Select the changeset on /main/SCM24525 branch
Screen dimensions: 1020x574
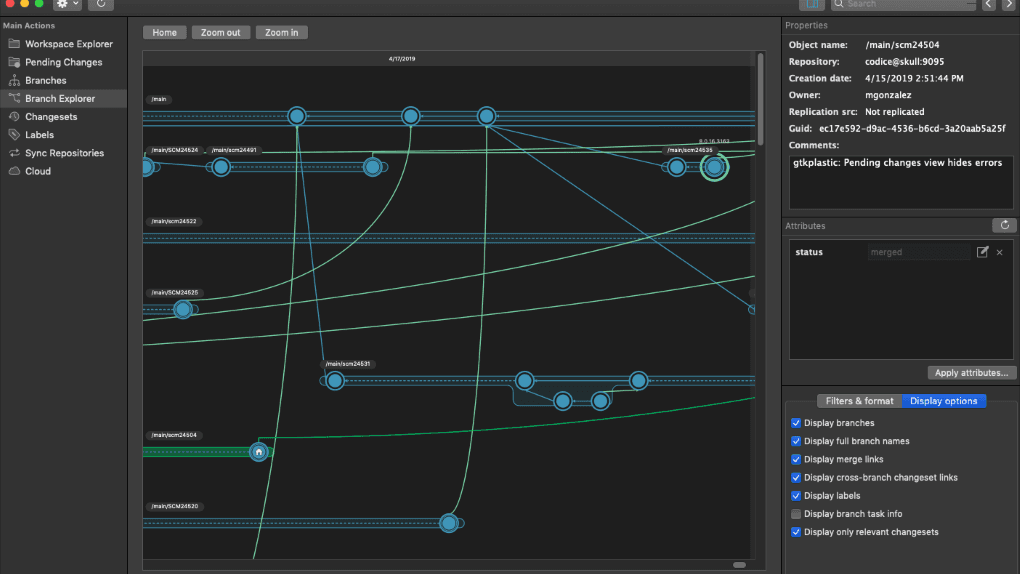click(x=183, y=309)
